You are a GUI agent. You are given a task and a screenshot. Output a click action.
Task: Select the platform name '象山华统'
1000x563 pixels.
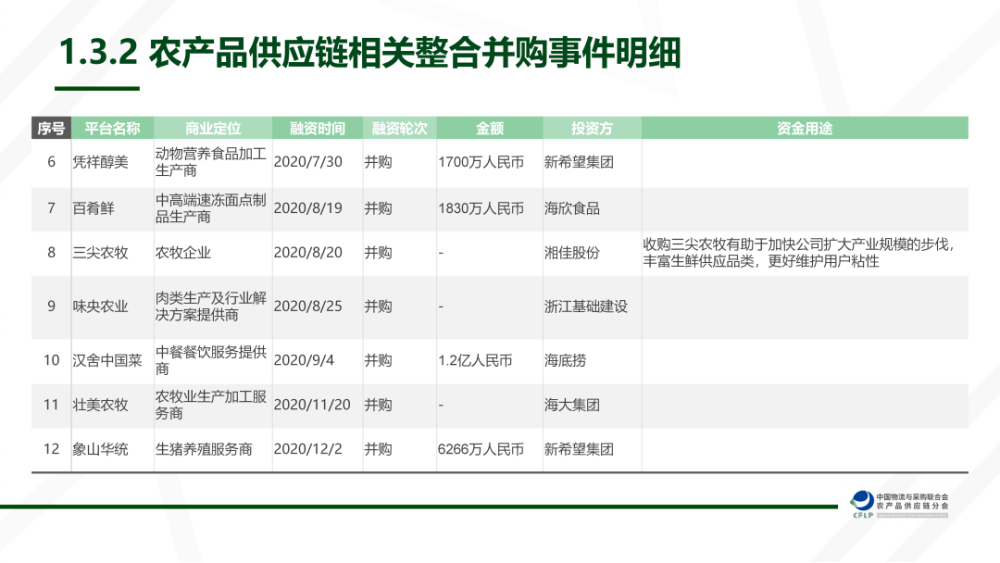[100, 449]
